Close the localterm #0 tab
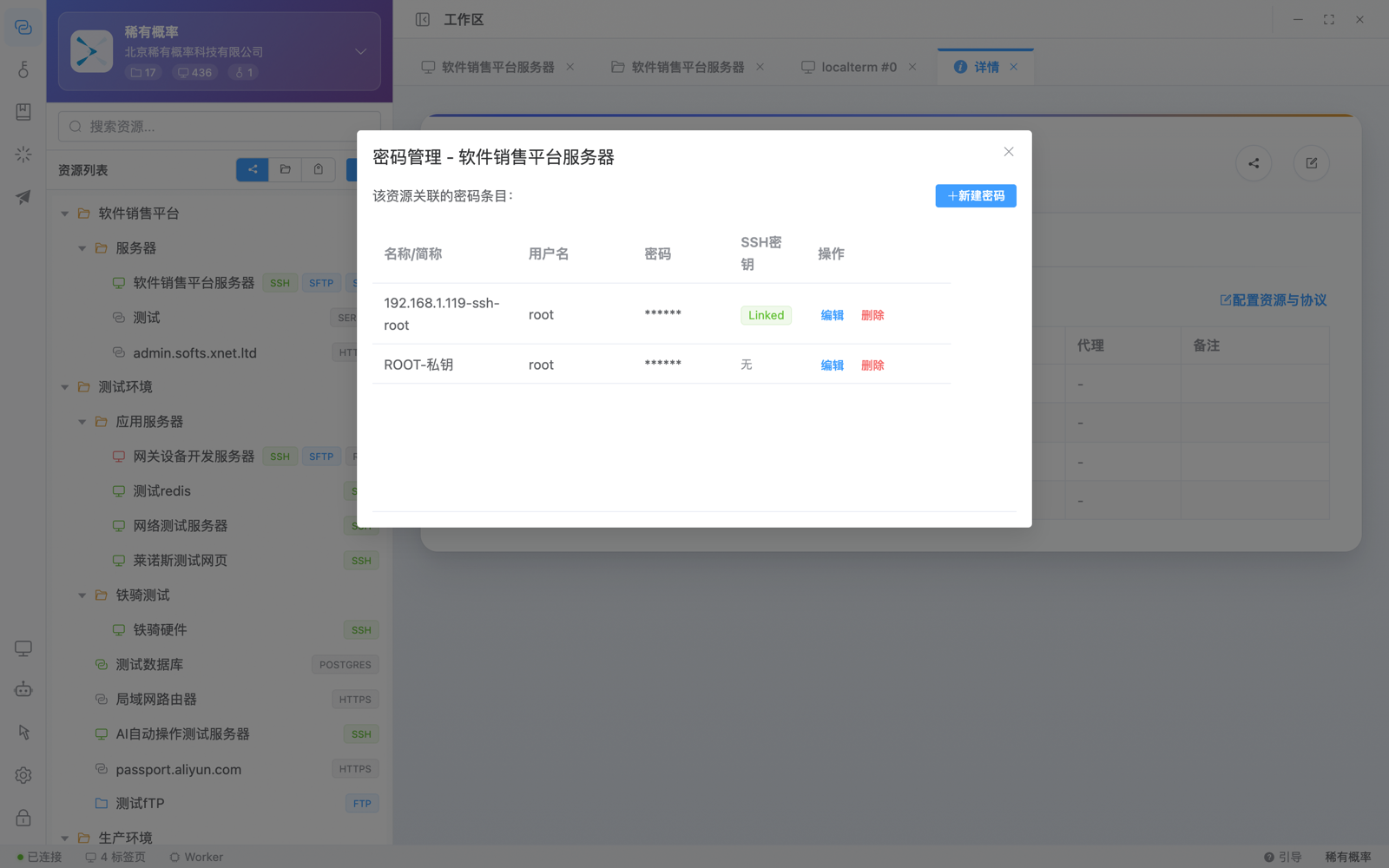 pyautogui.click(x=912, y=67)
